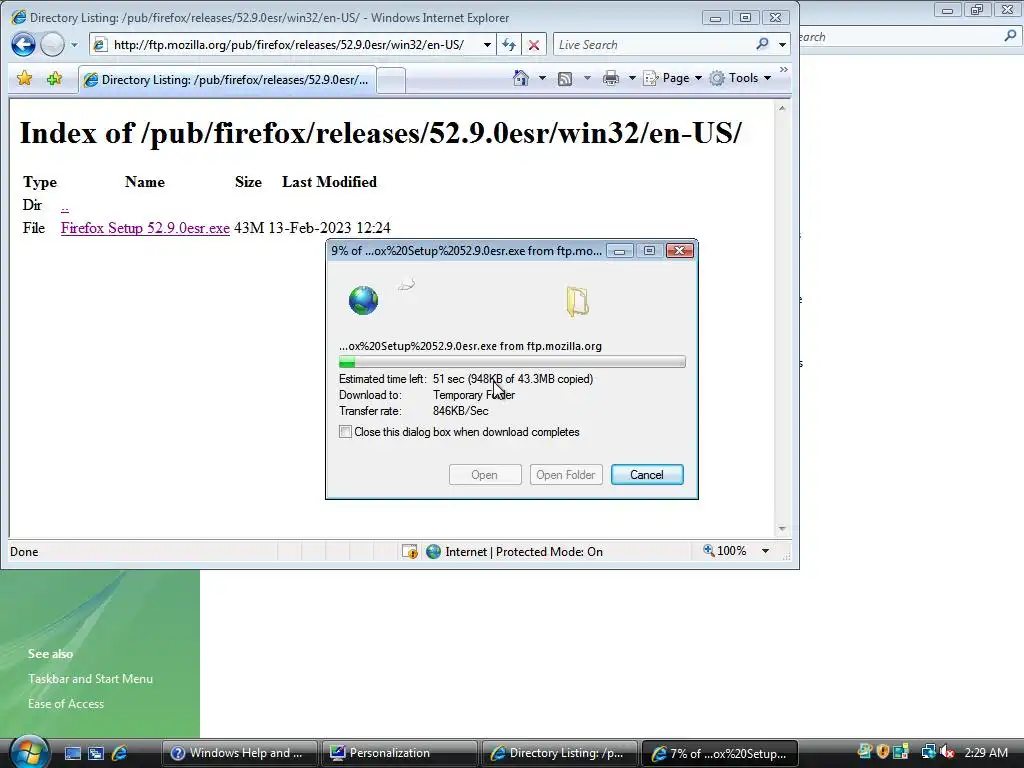This screenshot has width=1024, height=768.
Task: Click the search magnifier in background window
Action: pos(1010,36)
